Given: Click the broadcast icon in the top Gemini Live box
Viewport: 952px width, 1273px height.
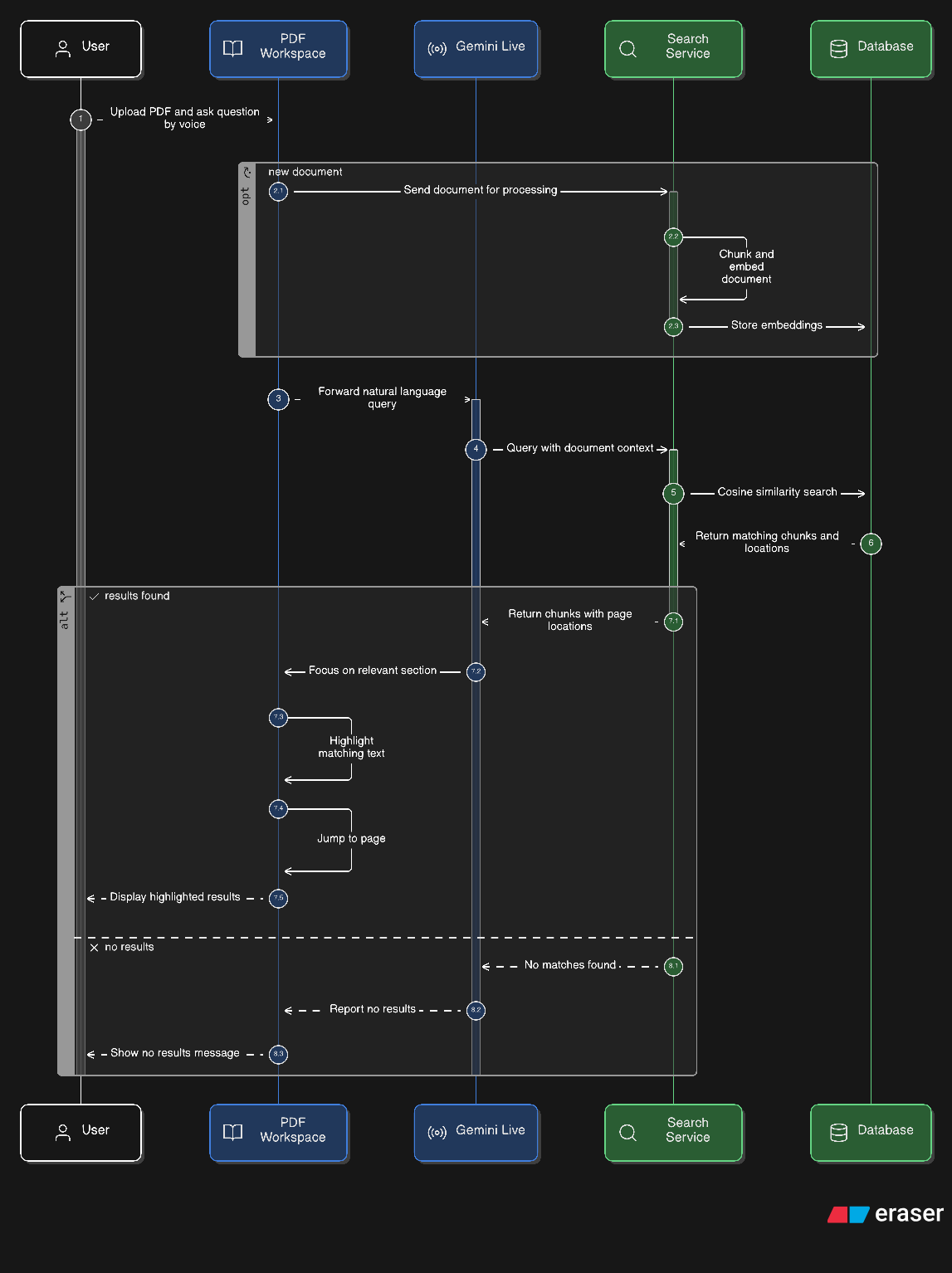Looking at the screenshot, I should [x=437, y=49].
